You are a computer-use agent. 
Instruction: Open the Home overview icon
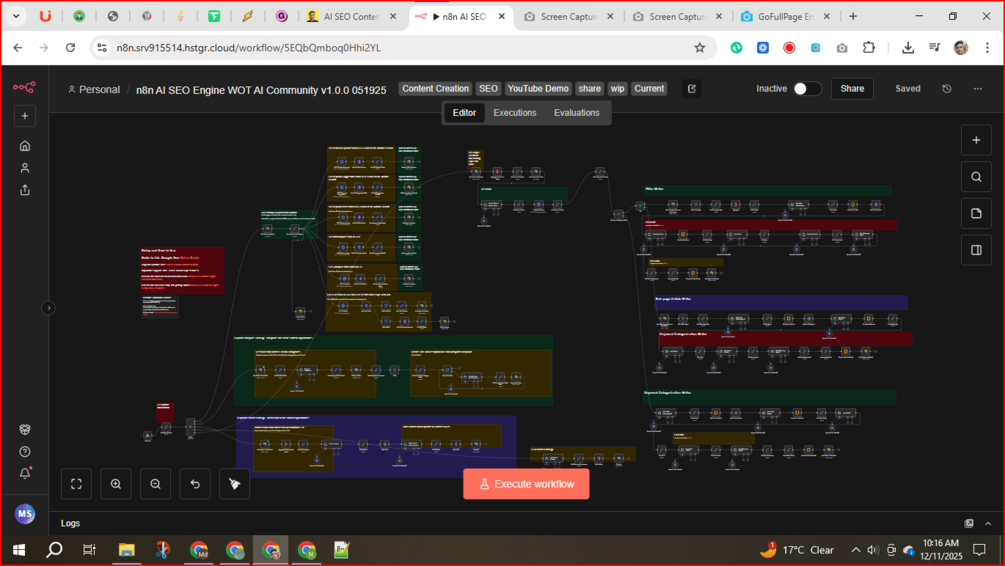(x=24, y=146)
